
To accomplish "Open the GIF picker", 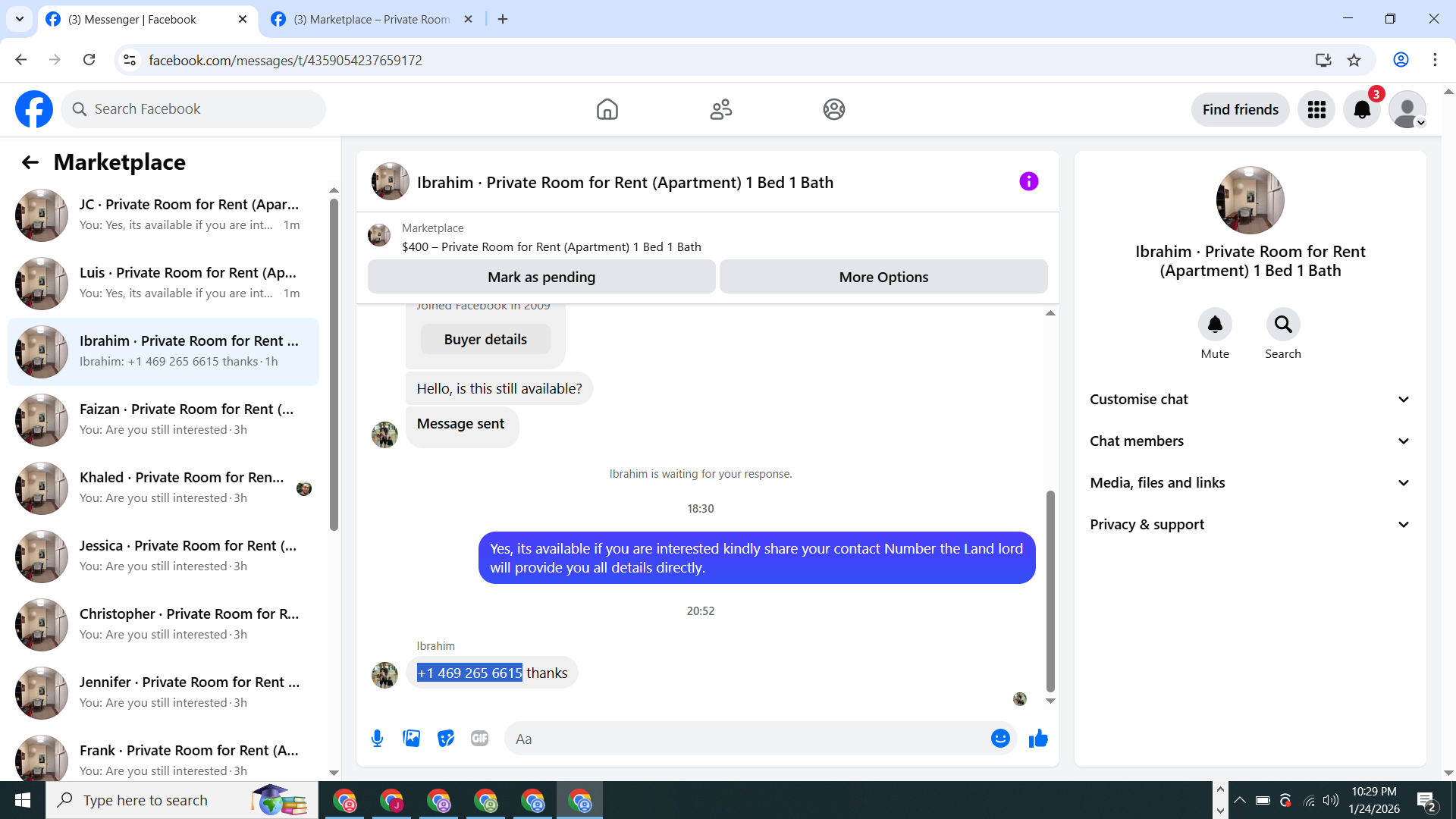I will coord(479,739).
